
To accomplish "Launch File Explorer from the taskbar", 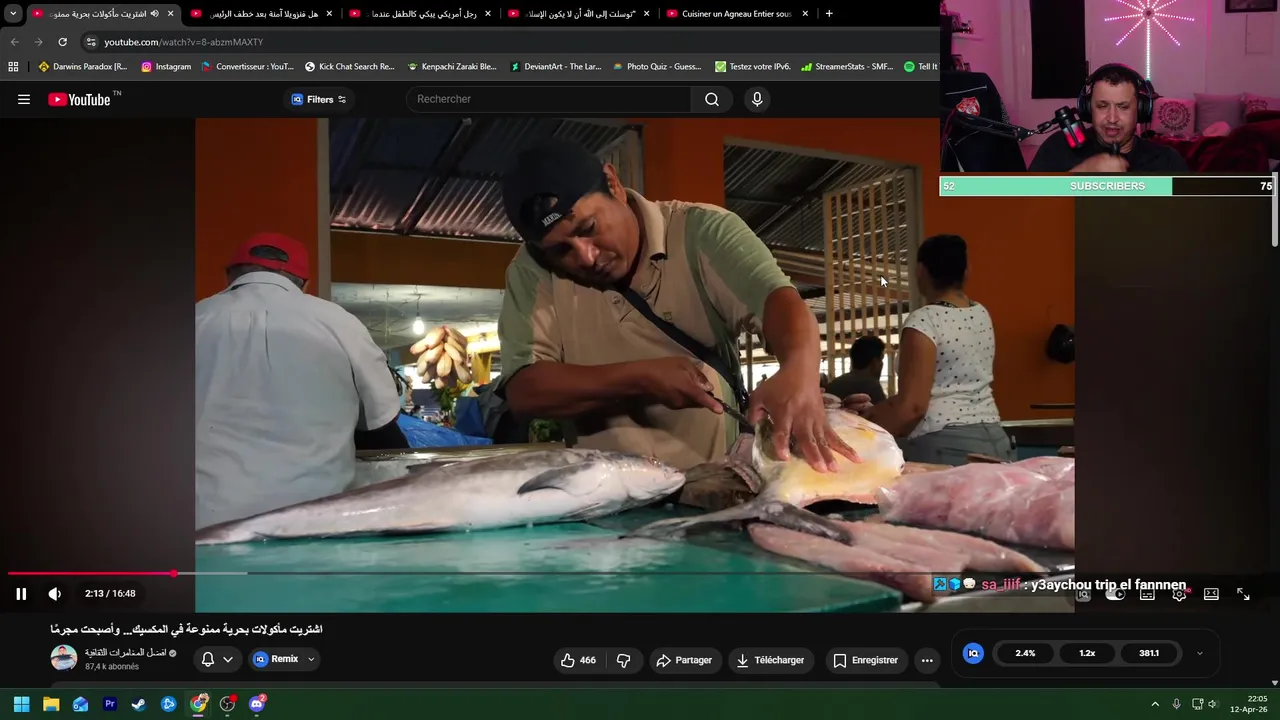I will pos(51,704).
